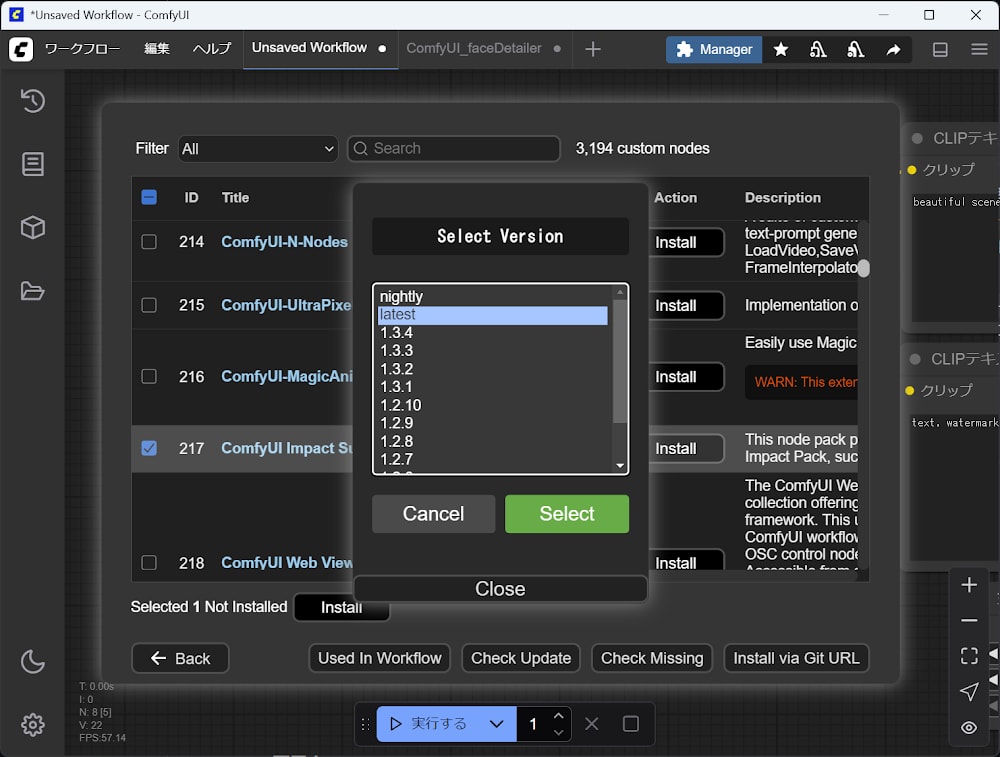
Task: Click the clear queue square icon
Action: [631, 724]
